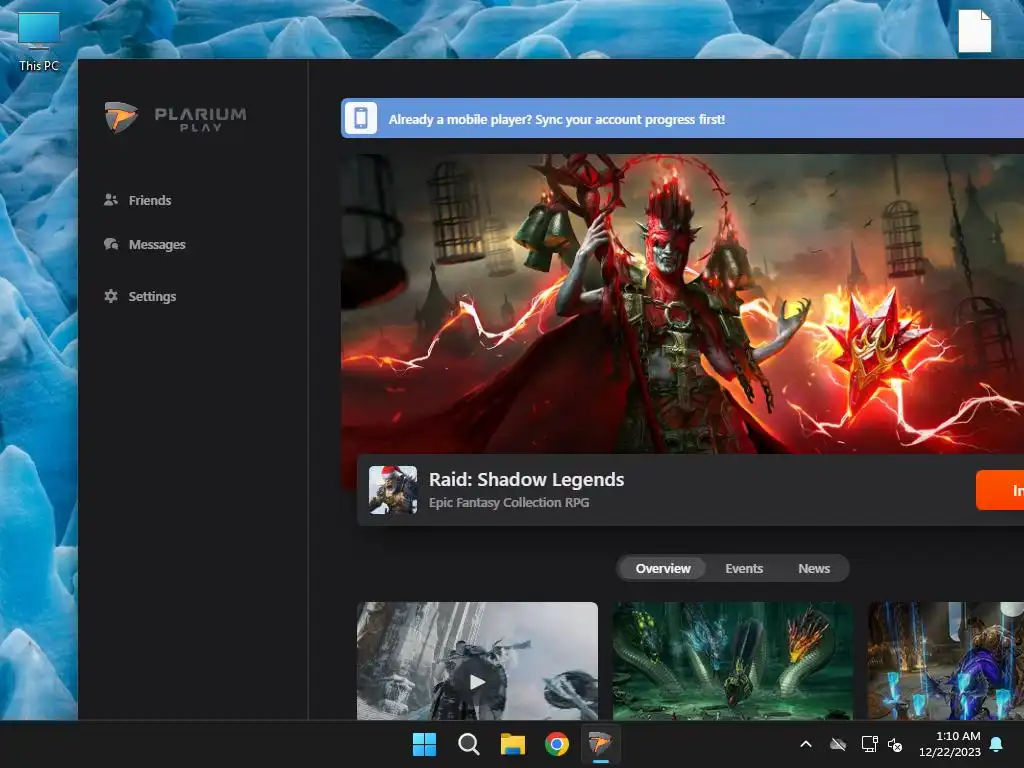Open the Windows Start menu
Viewport: 1024px width, 768px height.
[424, 744]
